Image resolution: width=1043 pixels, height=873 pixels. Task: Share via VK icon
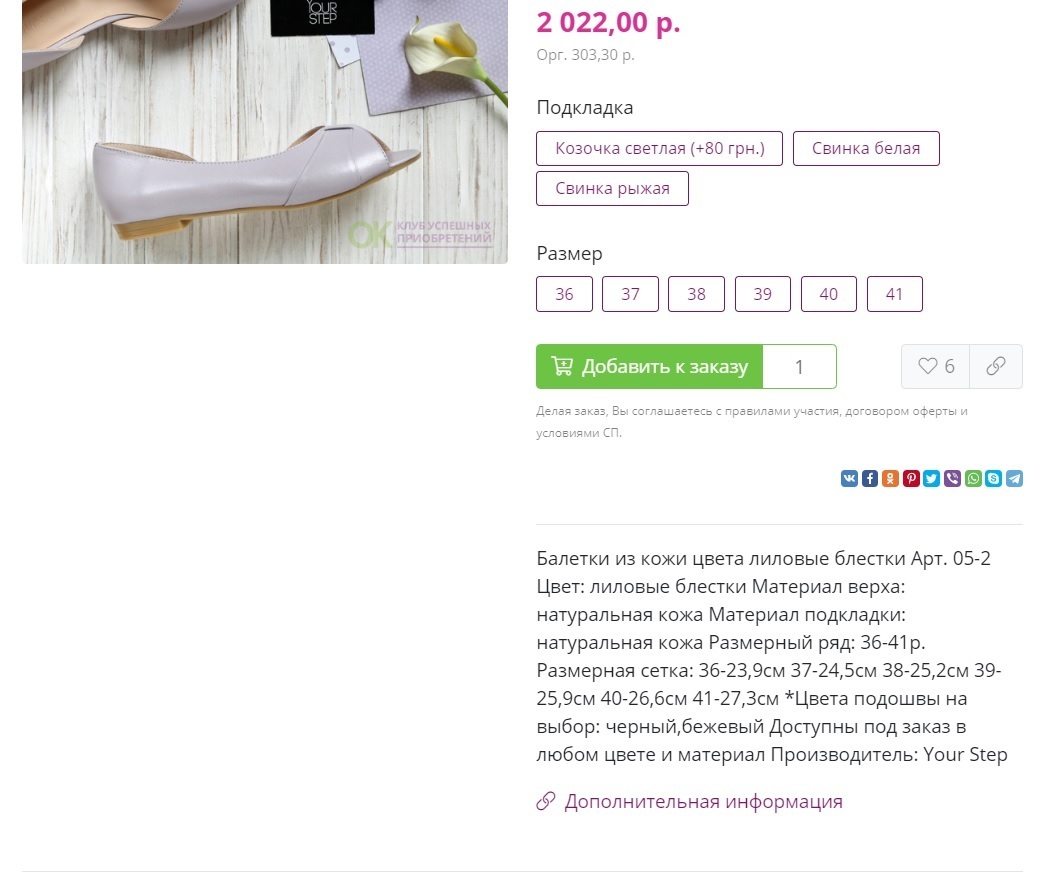pyautogui.click(x=849, y=478)
